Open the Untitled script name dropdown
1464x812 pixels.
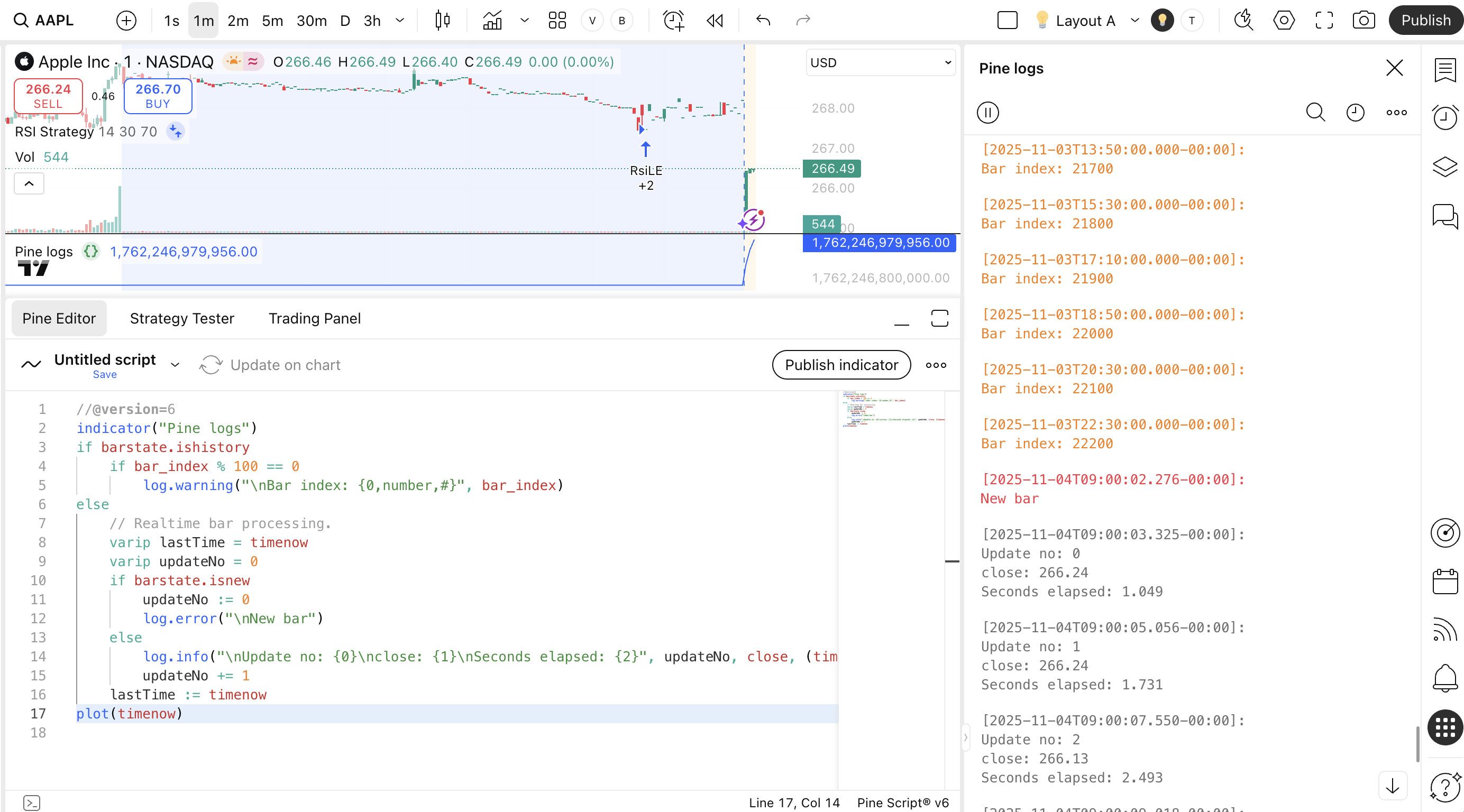(175, 365)
